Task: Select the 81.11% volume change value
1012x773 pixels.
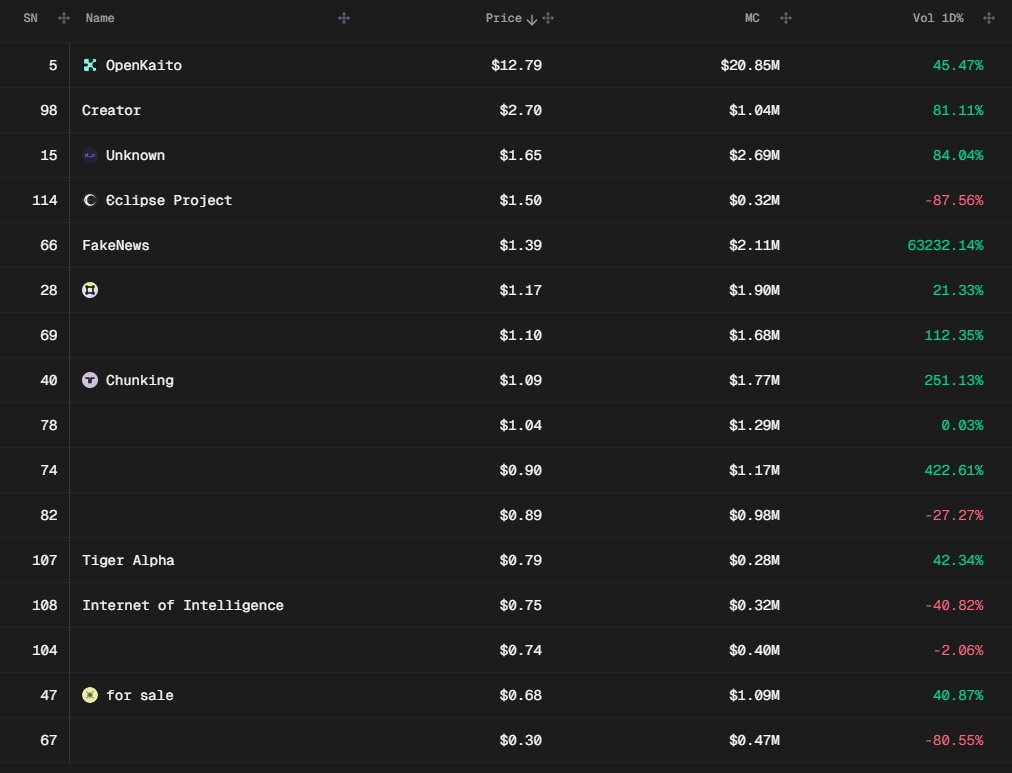Action: 958,110
